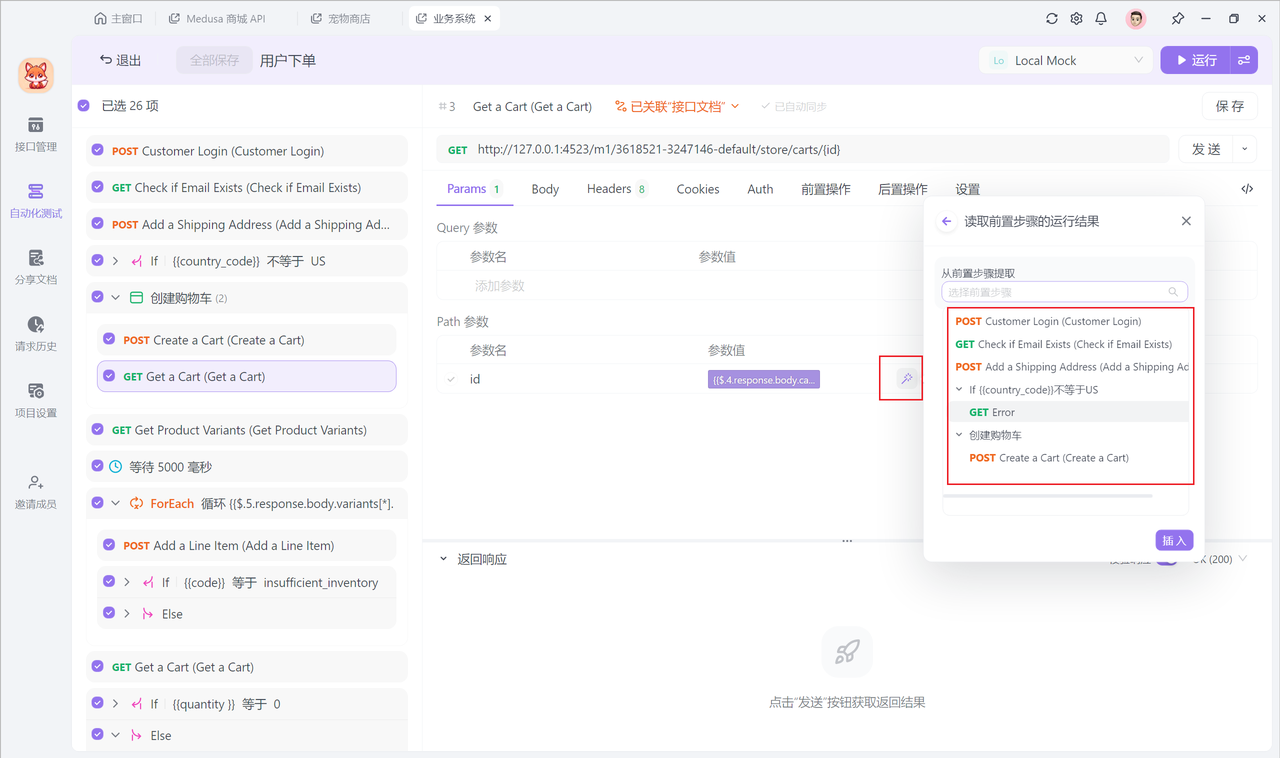Viewport: 1280px width, 758px height.
Task: Uncheck the Get Product Variants step
Action: pos(97,429)
